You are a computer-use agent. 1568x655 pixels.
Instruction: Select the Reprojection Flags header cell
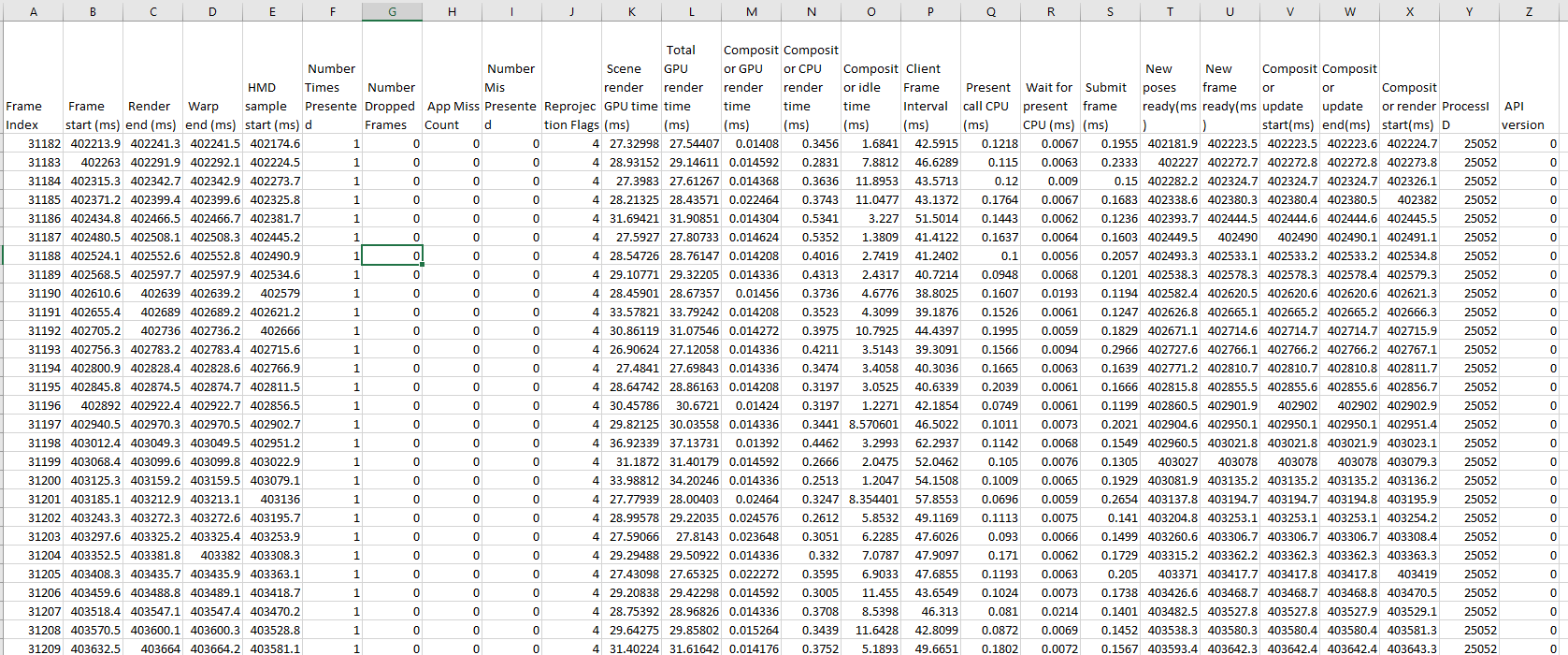[x=571, y=78]
